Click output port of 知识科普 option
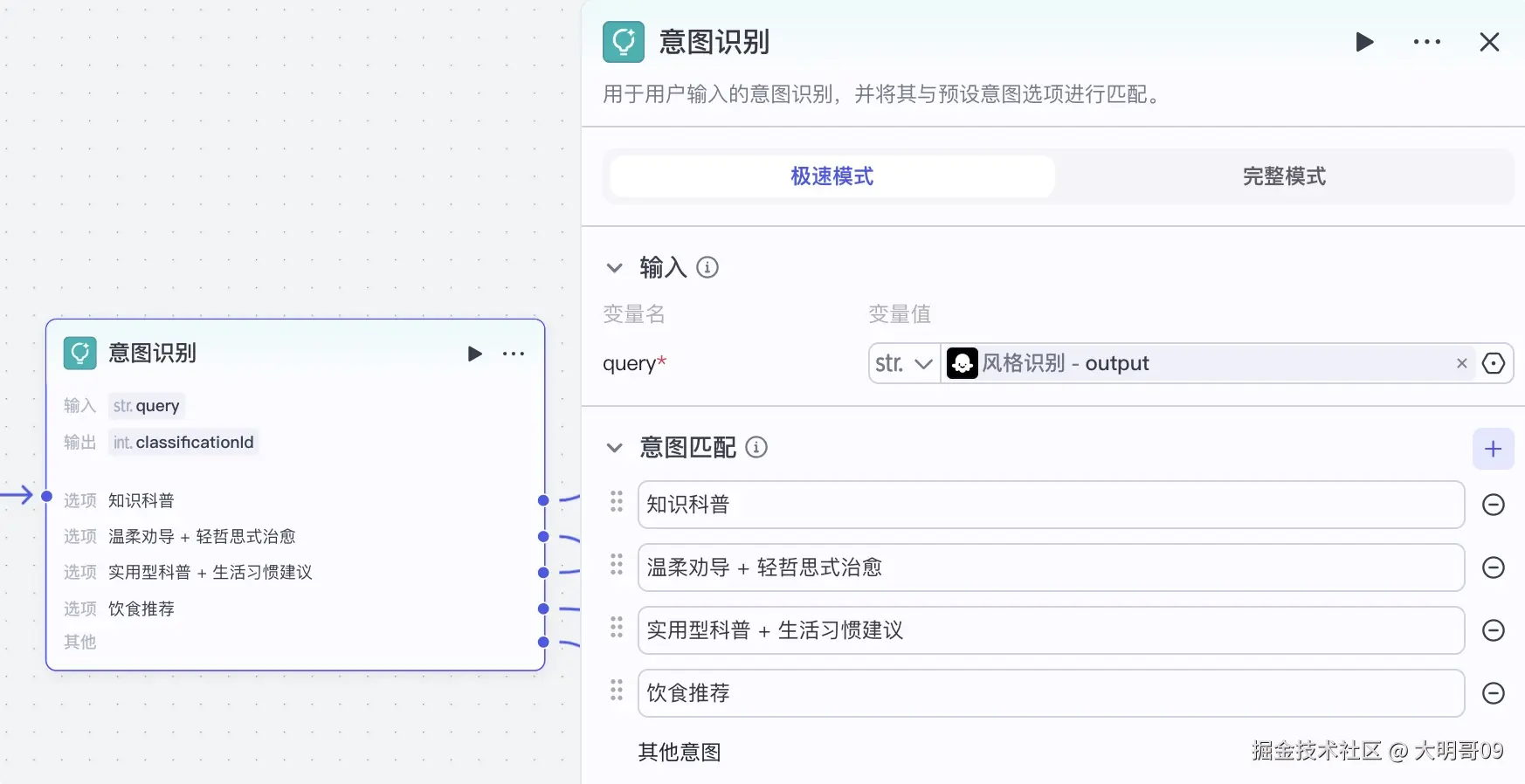 (543, 500)
